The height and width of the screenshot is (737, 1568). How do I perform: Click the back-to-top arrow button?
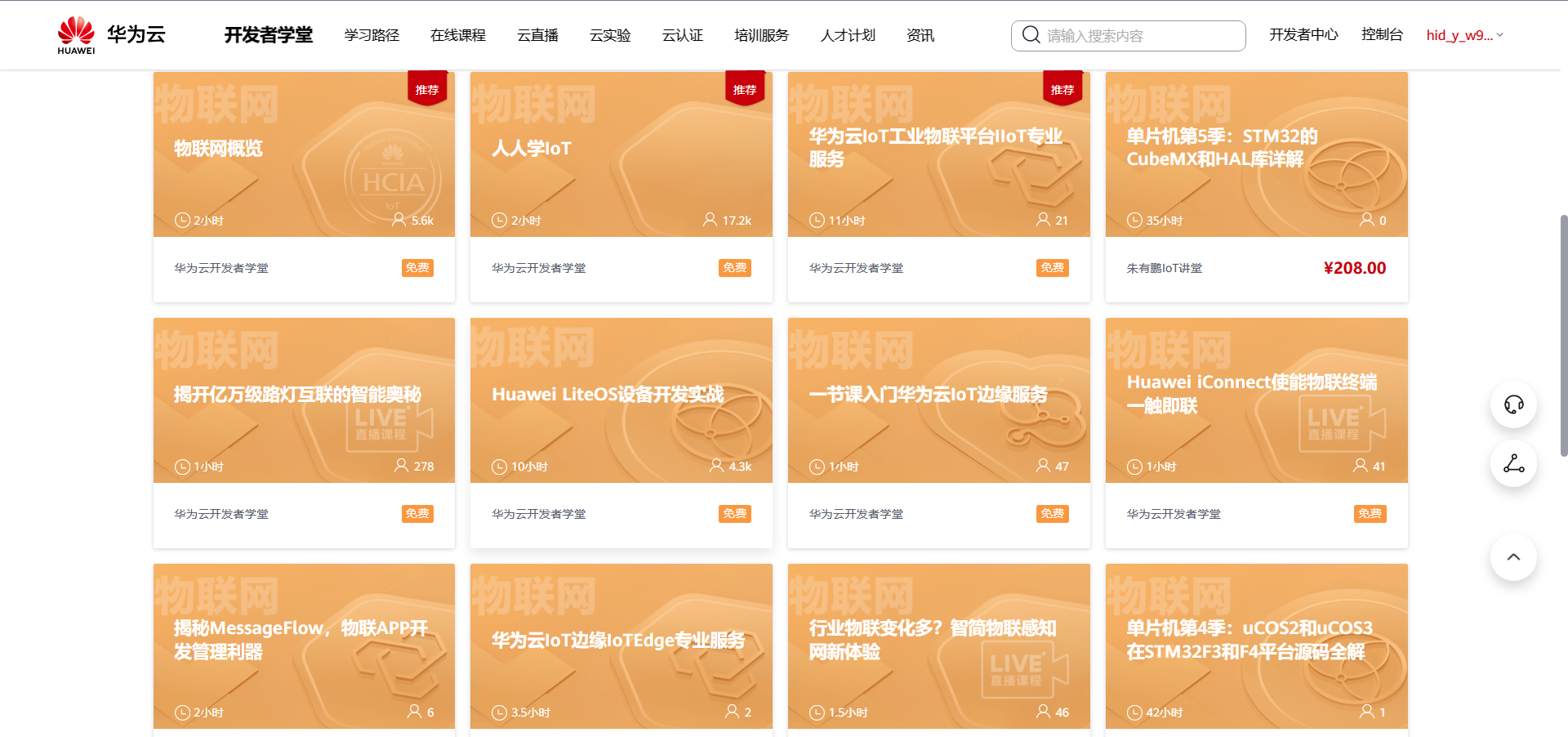point(1513,557)
